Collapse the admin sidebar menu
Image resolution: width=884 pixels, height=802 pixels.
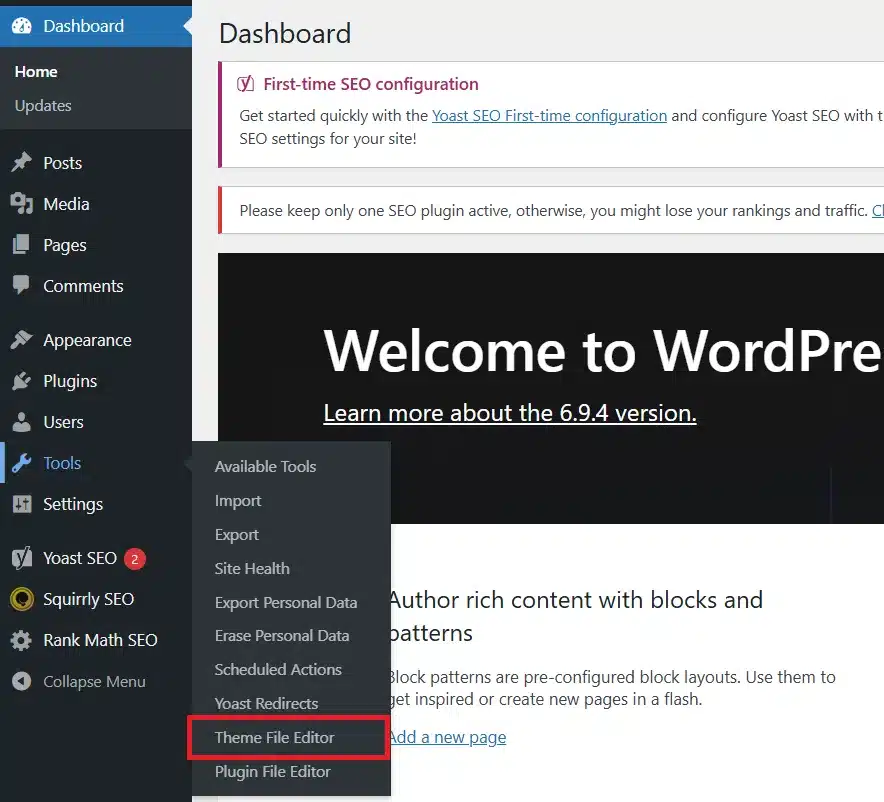click(x=22, y=681)
